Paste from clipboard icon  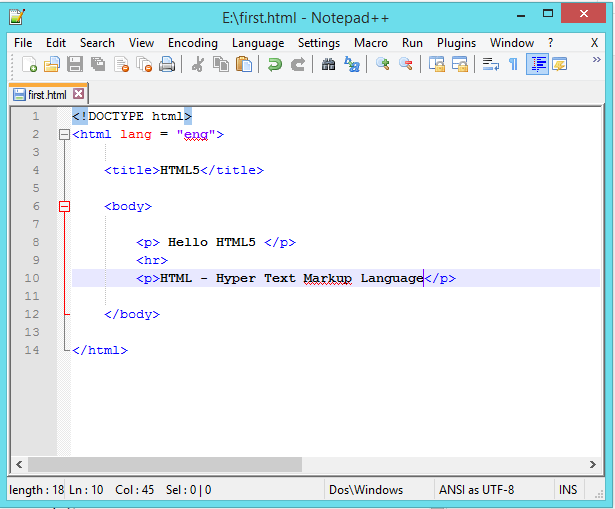coord(244,64)
